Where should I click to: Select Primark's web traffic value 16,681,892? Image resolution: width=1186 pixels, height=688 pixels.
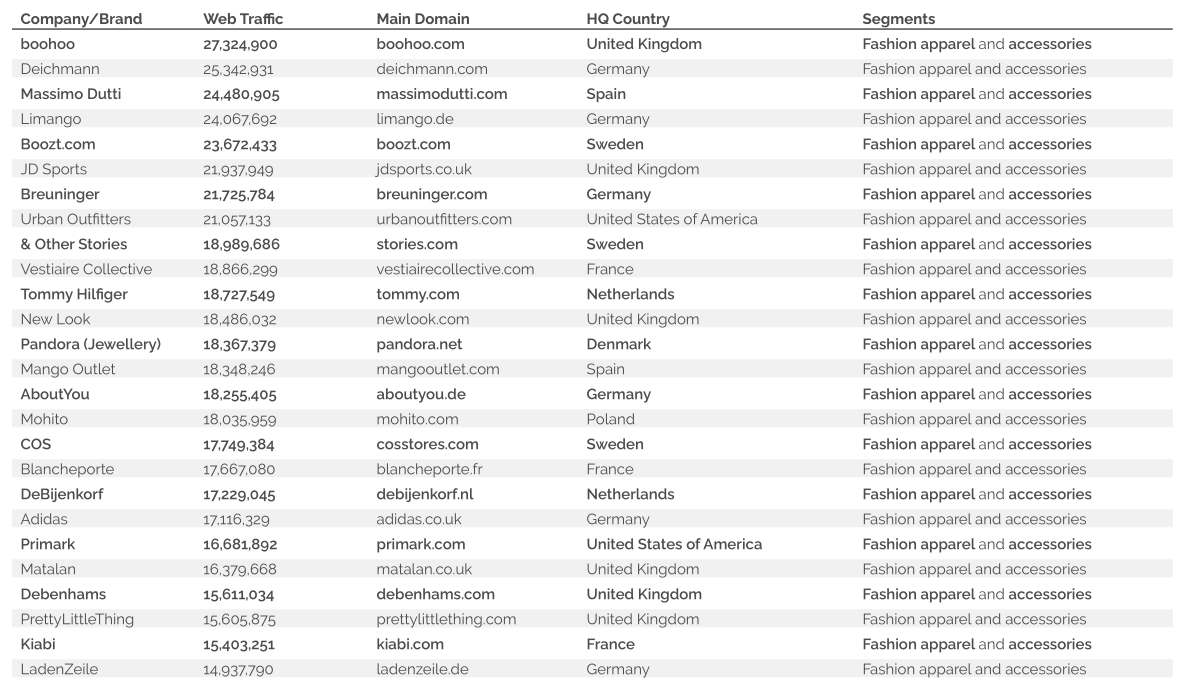240,544
